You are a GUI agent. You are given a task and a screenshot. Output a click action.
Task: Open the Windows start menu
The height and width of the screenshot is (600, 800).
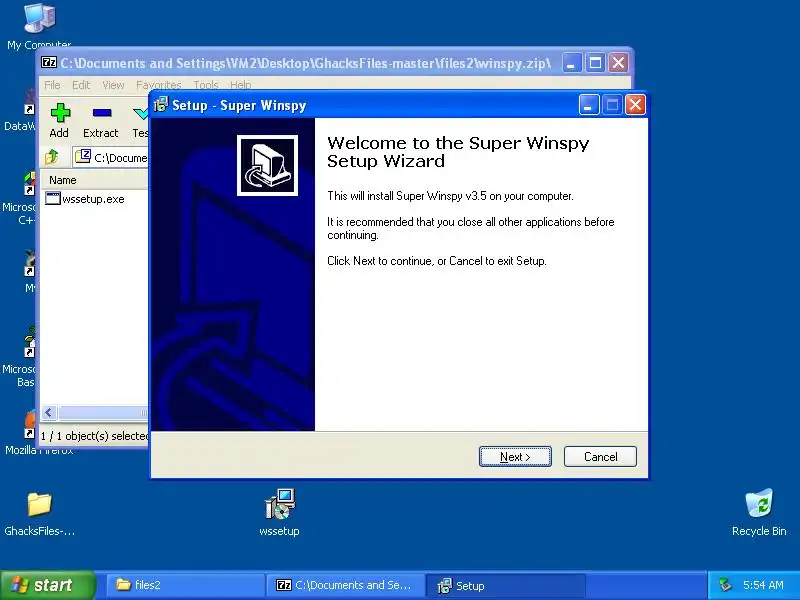coord(48,585)
